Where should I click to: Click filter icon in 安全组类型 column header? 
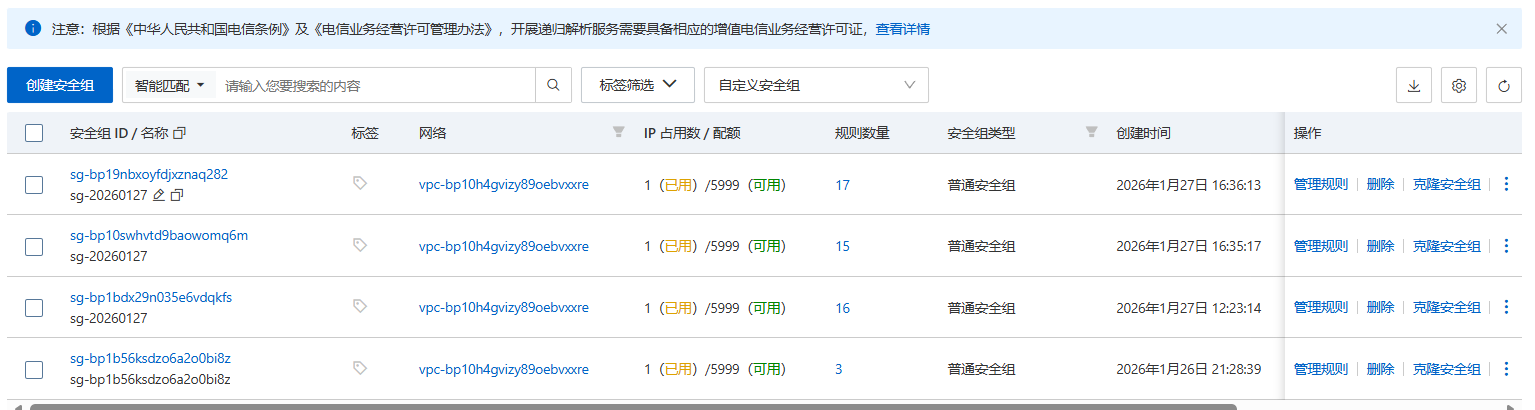tap(1092, 132)
